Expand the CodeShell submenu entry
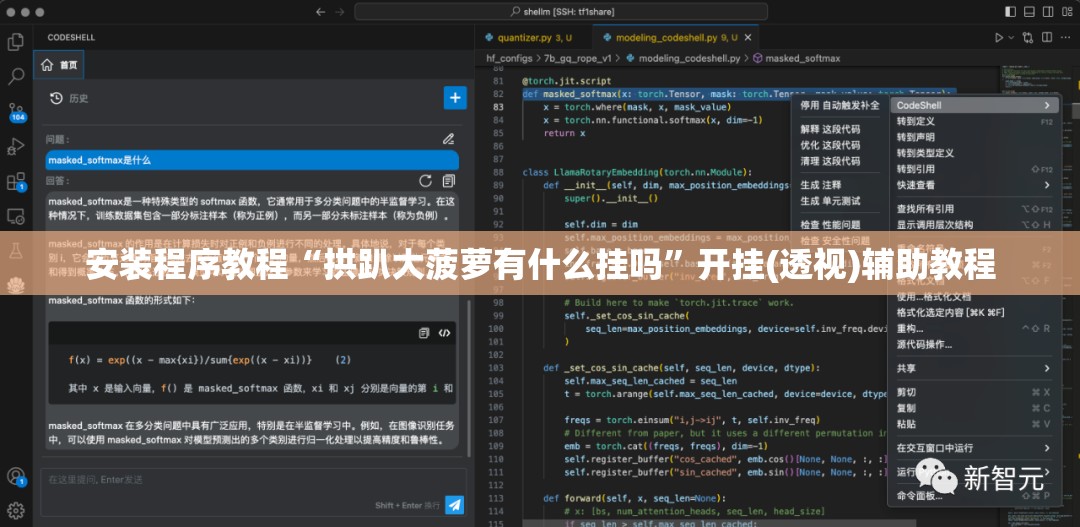The image size is (1080, 527). tap(974, 105)
